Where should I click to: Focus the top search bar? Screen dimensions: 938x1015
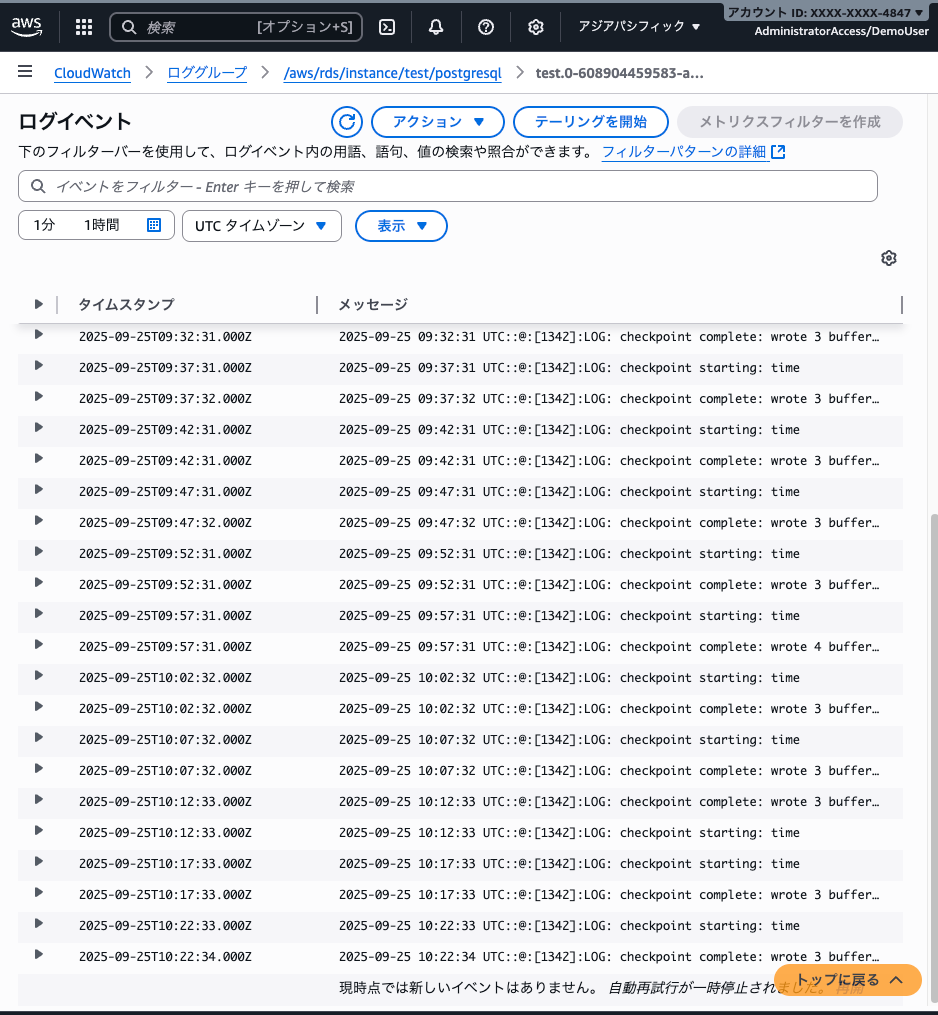236,27
